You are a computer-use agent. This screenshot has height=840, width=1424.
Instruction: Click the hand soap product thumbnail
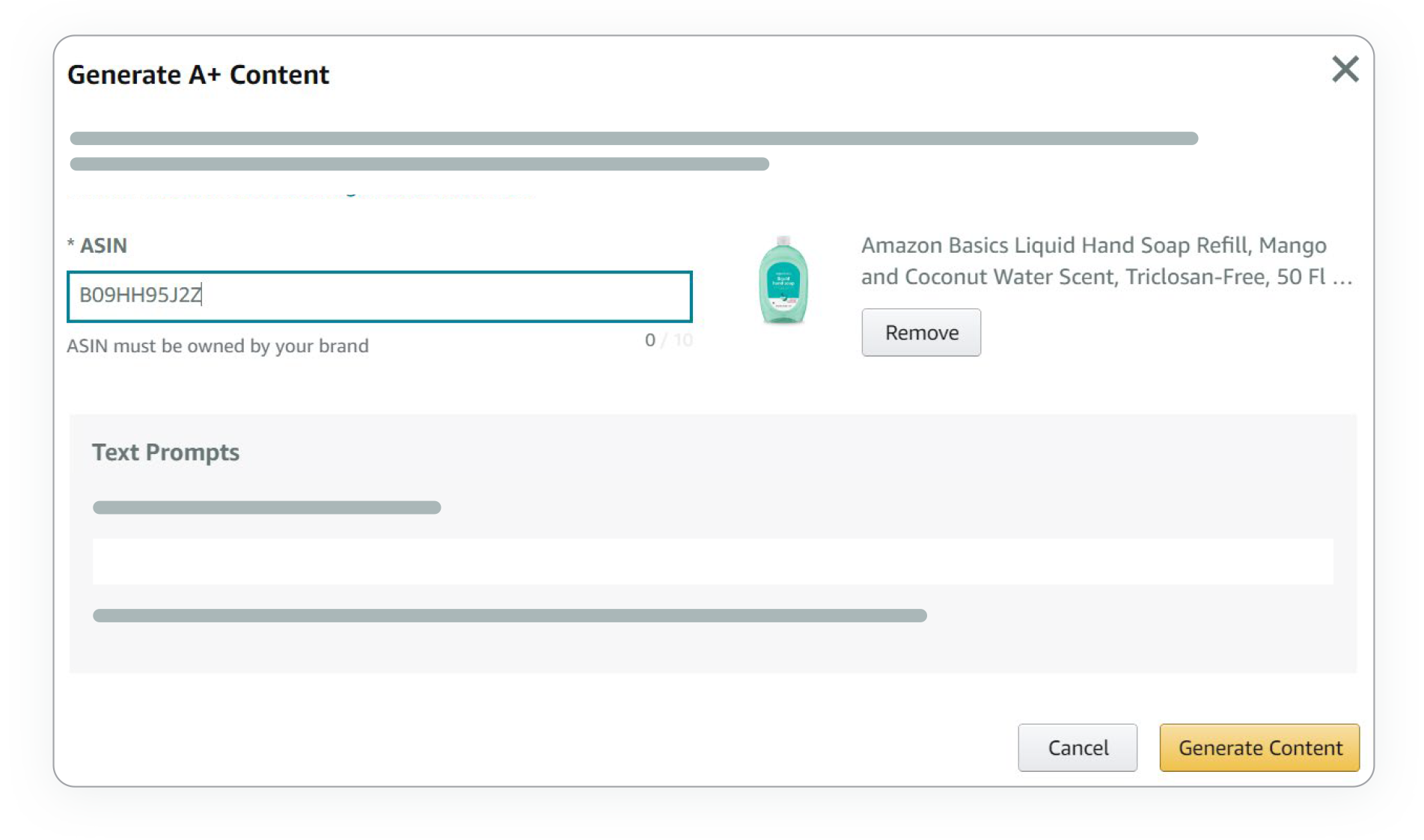(x=783, y=280)
